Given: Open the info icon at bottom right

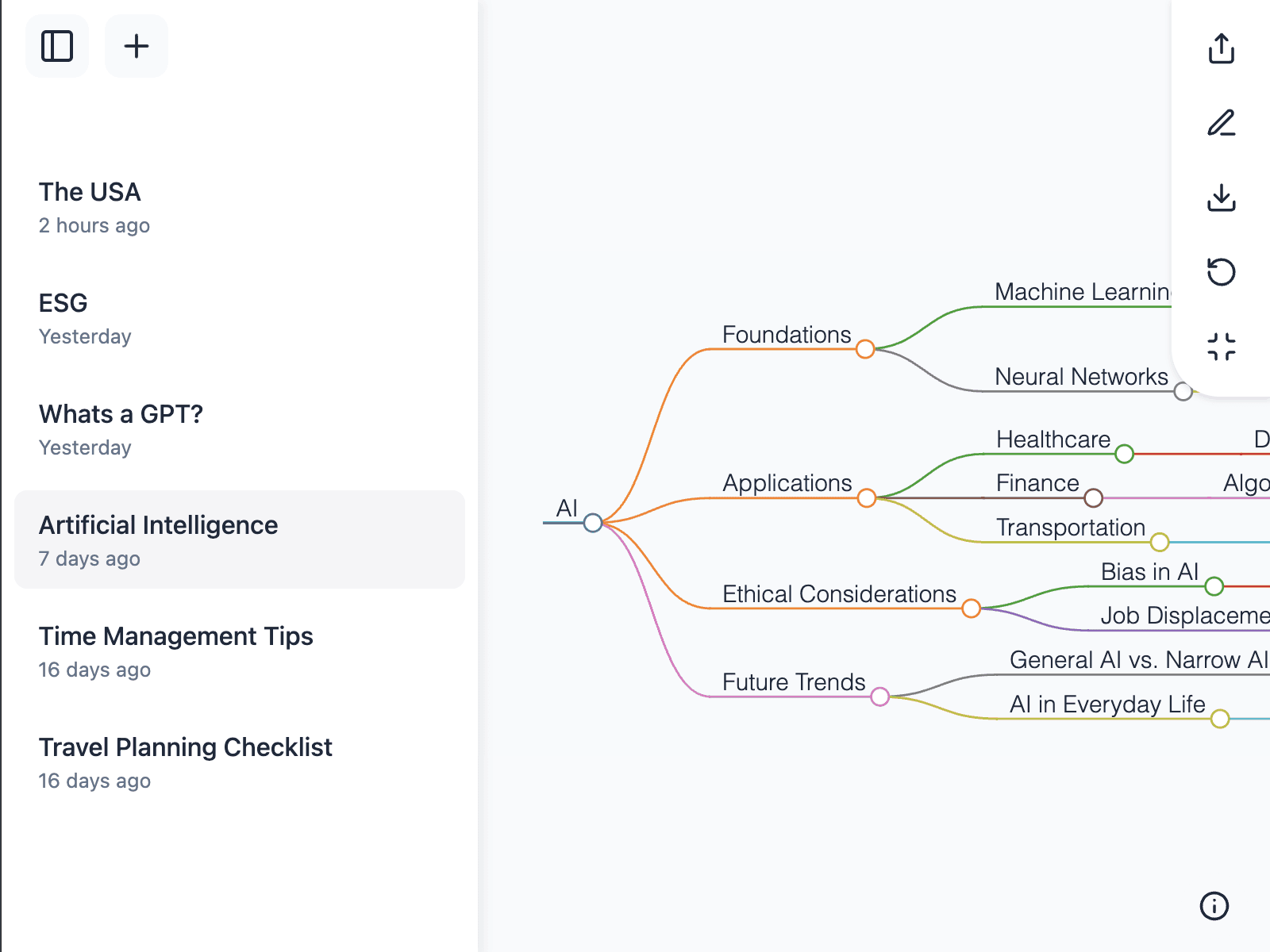Looking at the screenshot, I should pyautogui.click(x=1214, y=905).
